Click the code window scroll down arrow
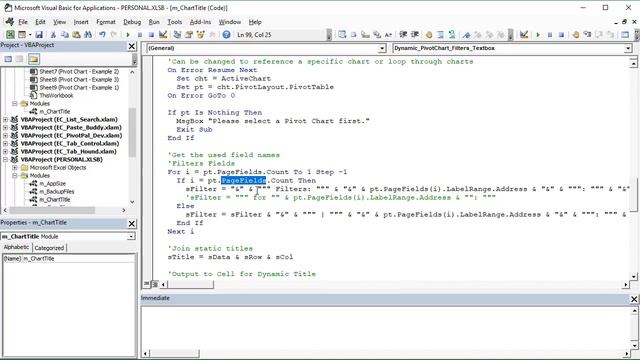Viewport: 640px width, 360px height. coord(633,277)
